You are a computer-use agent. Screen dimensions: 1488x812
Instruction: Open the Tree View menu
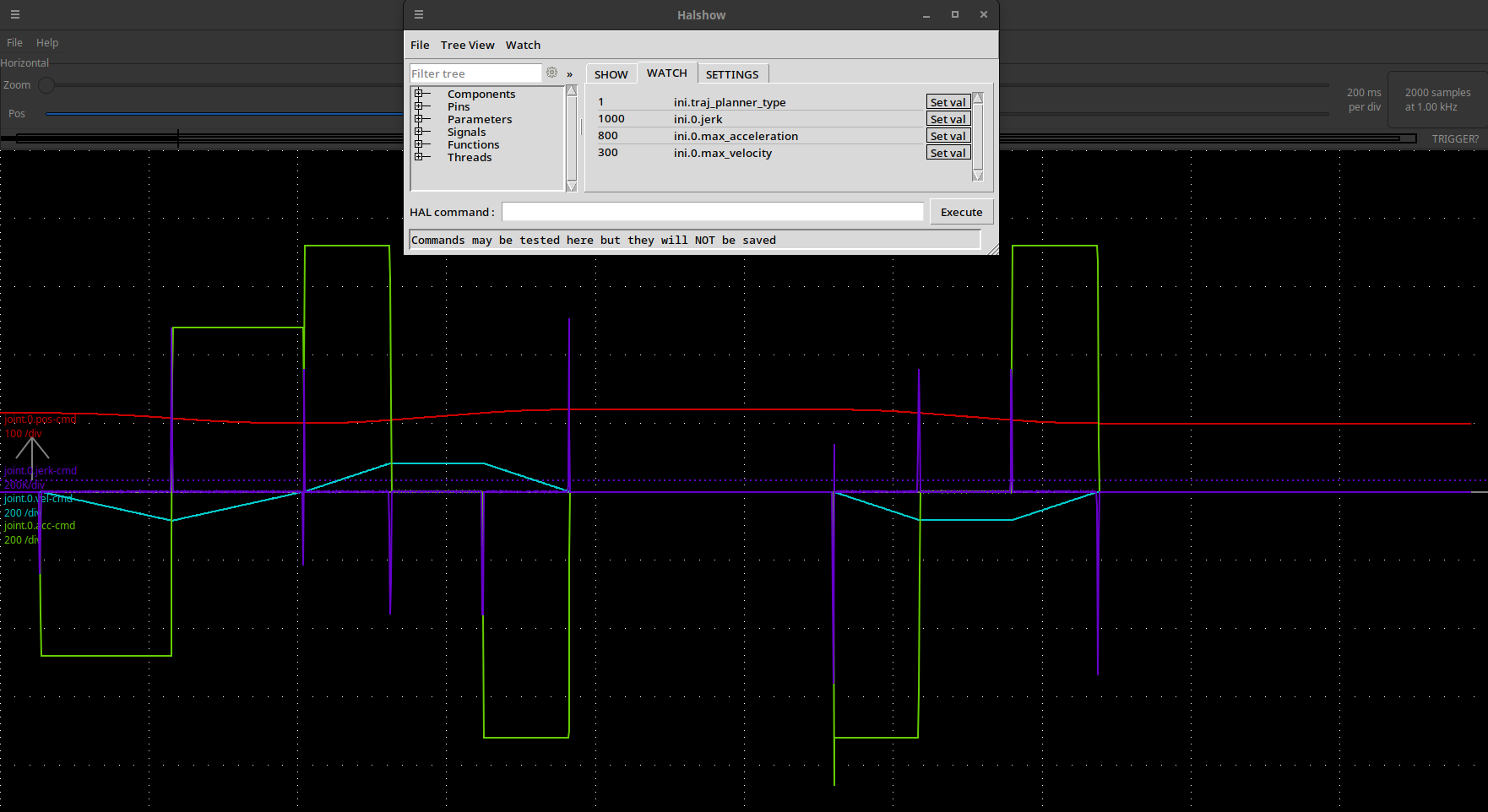point(467,46)
